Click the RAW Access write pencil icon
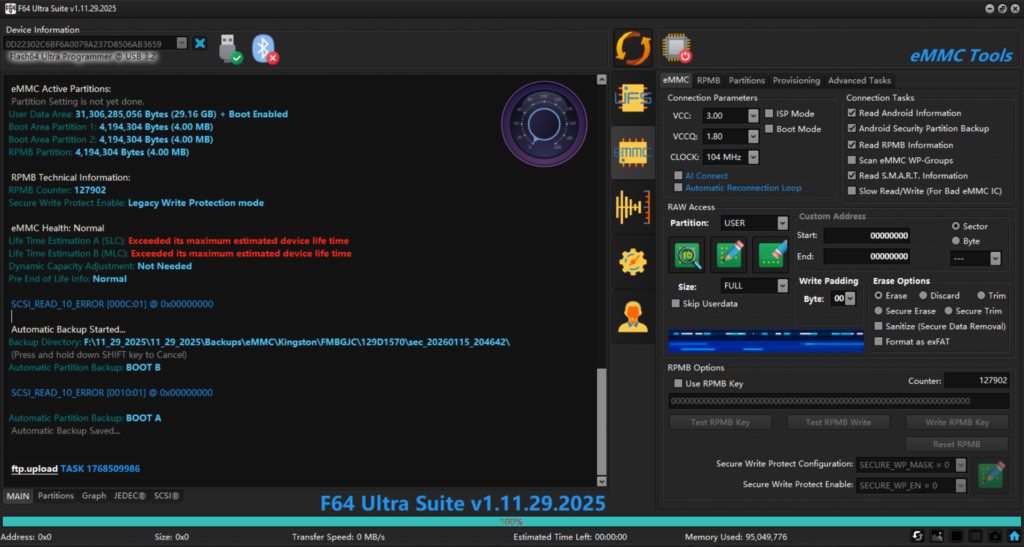The height and width of the screenshot is (547, 1024). [728, 255]
